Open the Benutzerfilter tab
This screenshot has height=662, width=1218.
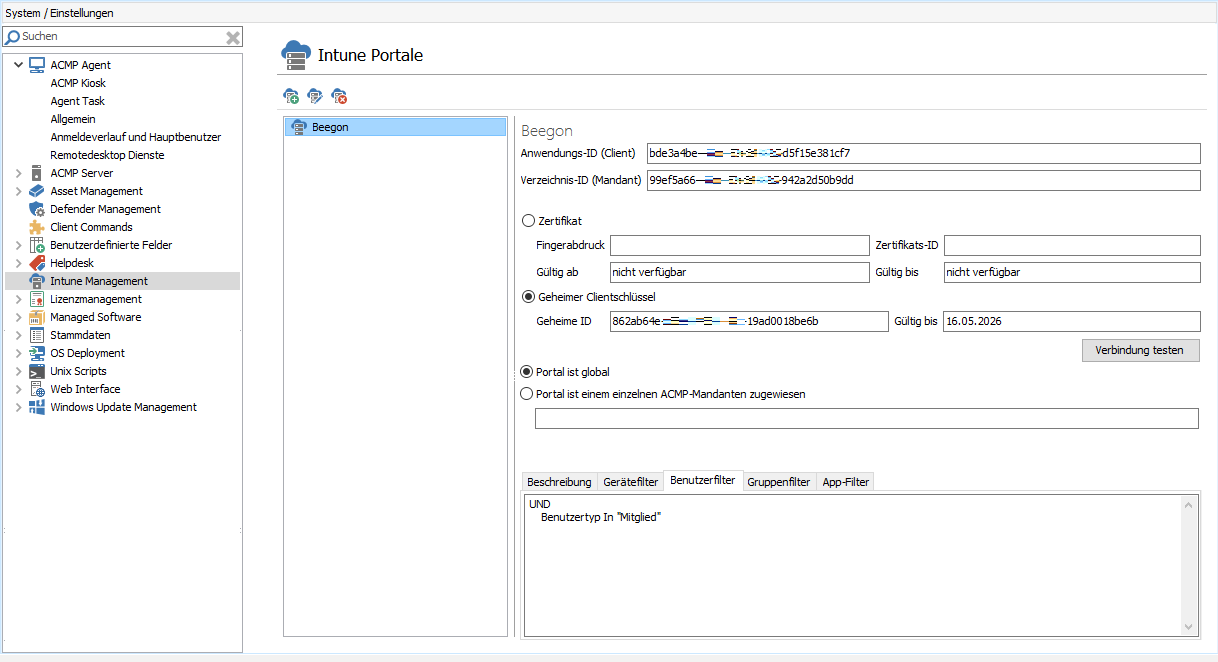tap(703, 481)
